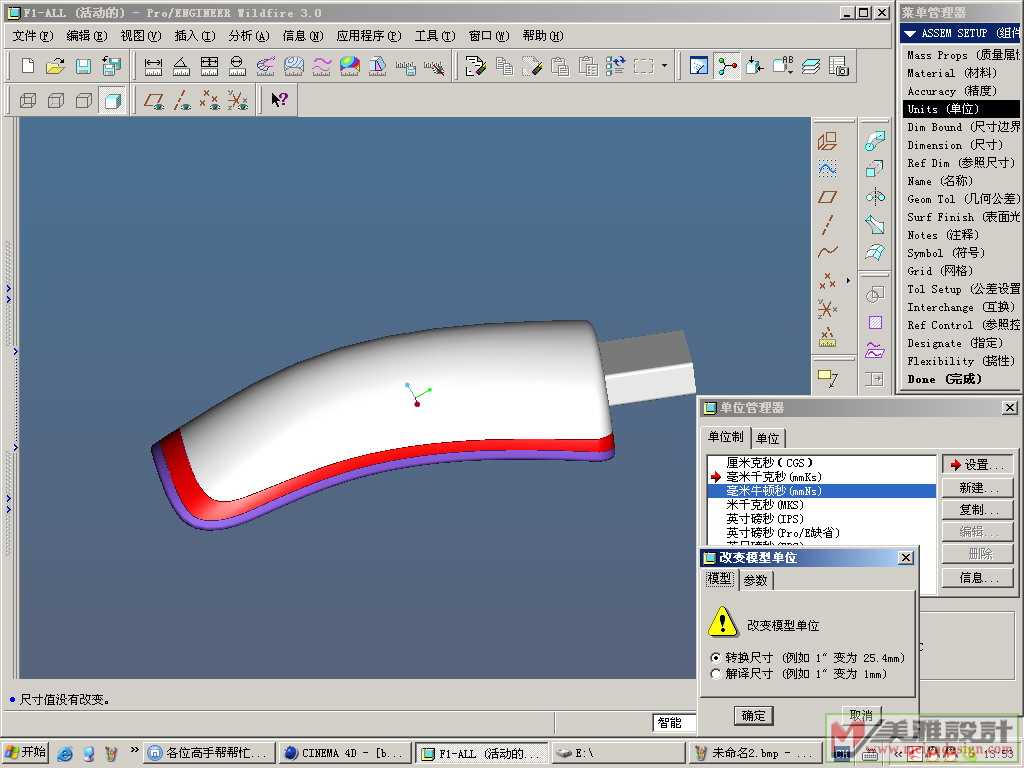The image size is (1024, 768).
Task: Click the 确定 button
Action: 753,715
